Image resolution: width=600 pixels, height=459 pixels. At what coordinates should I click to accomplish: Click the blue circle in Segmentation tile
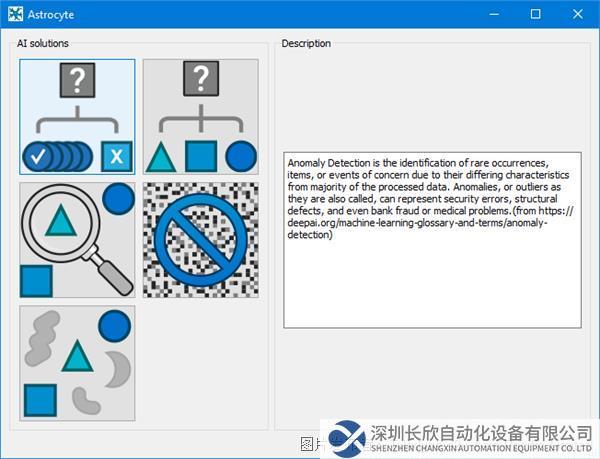coord(115,325)
